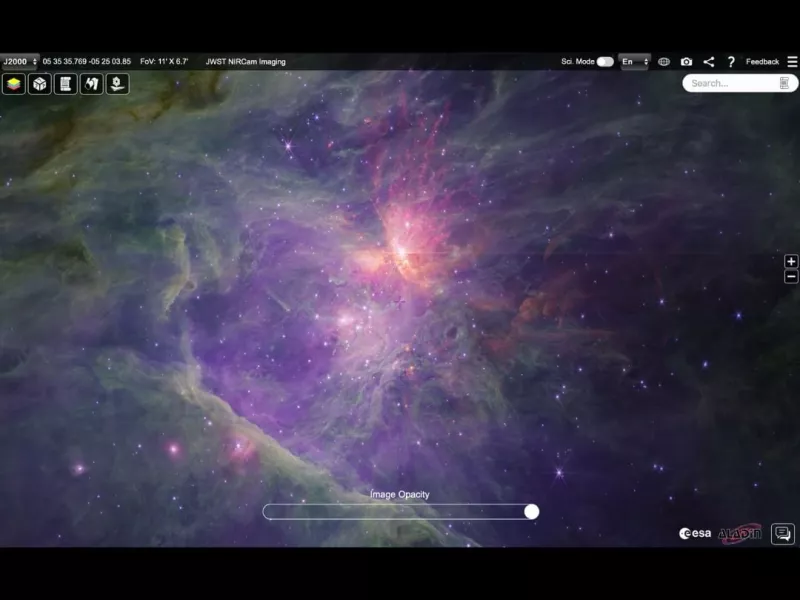Open the J2000 coordinate frame dropdown
Viewport: 800px width, 600px height.
(x=20, y=62)
